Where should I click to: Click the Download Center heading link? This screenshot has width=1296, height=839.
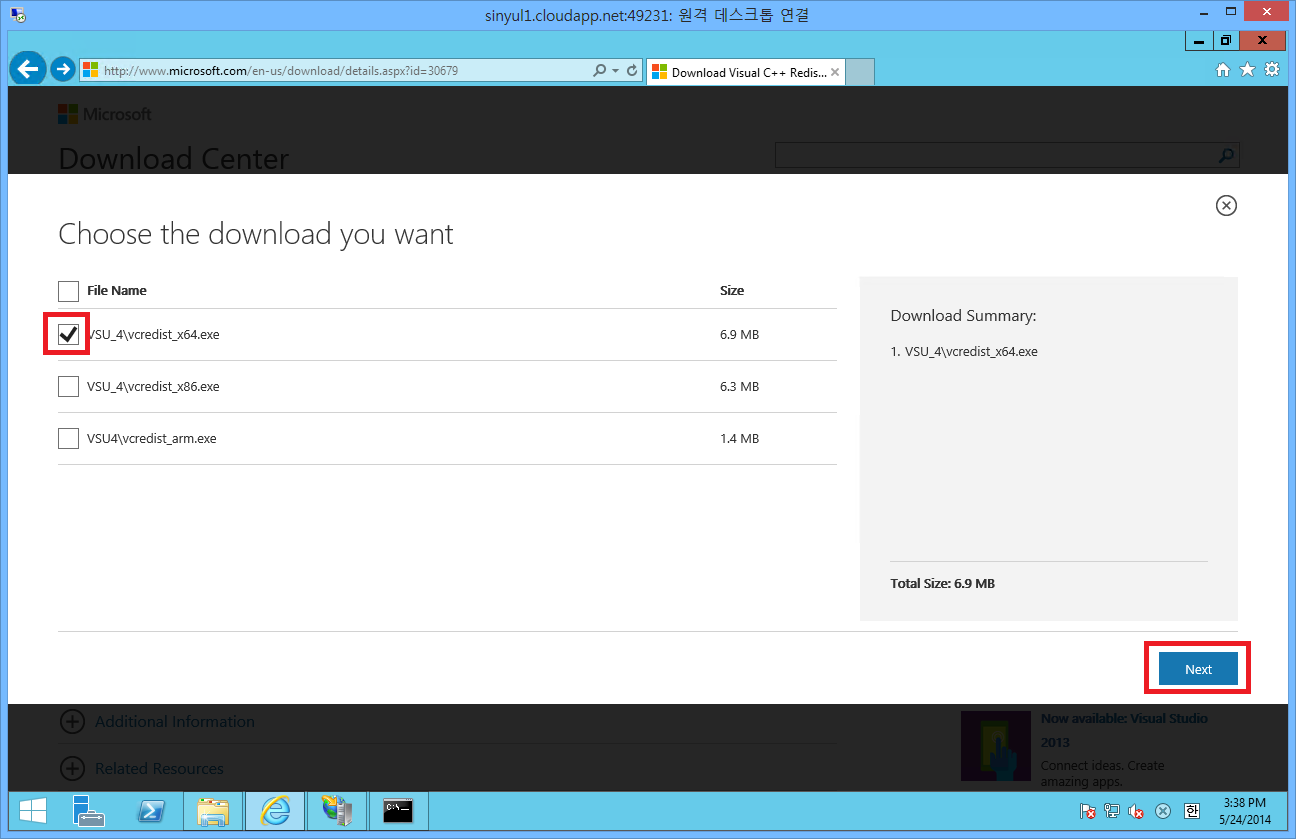coord(174,159)
